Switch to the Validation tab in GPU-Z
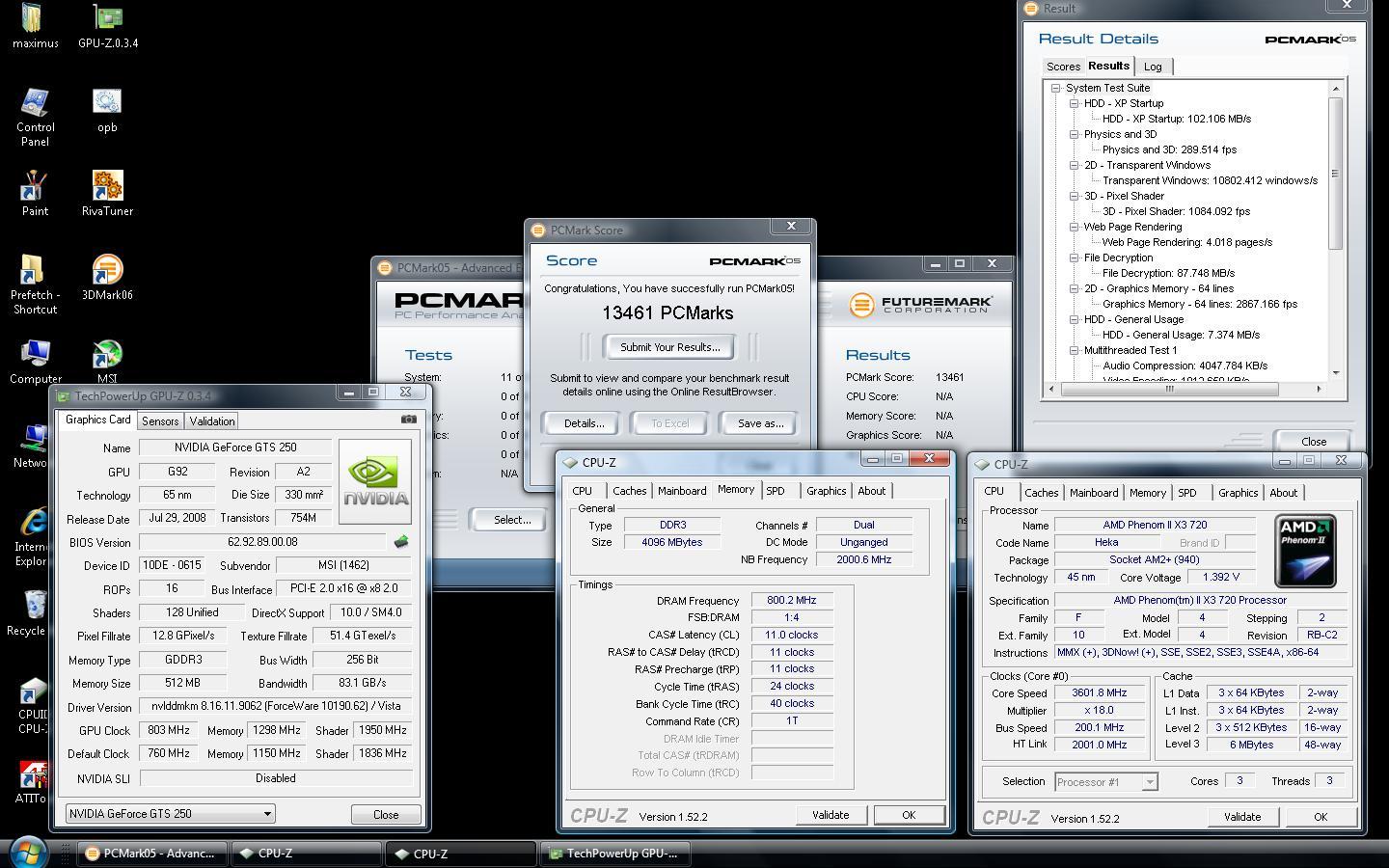Viewport: 1389px width, 868px height. (x=212, y=421)
